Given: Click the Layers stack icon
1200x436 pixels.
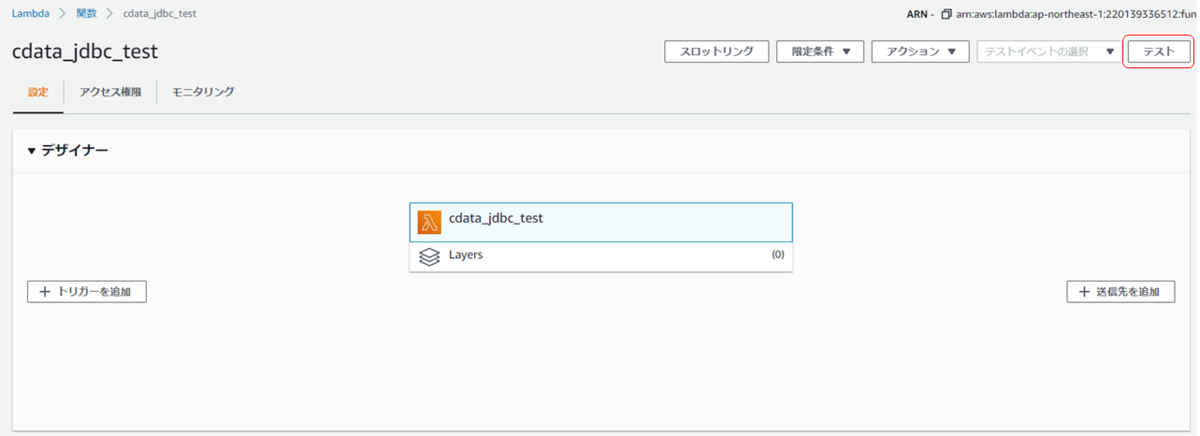Looking at the screenshot, I should pyautogui.click(x=429, y=256).
